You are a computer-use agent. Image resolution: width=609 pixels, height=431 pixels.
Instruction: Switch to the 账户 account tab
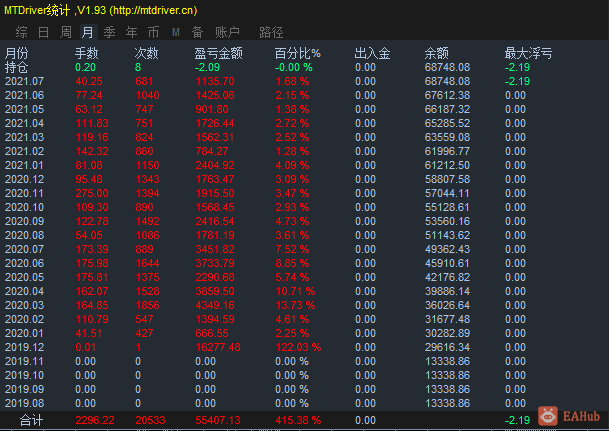(x=228, y=32)
